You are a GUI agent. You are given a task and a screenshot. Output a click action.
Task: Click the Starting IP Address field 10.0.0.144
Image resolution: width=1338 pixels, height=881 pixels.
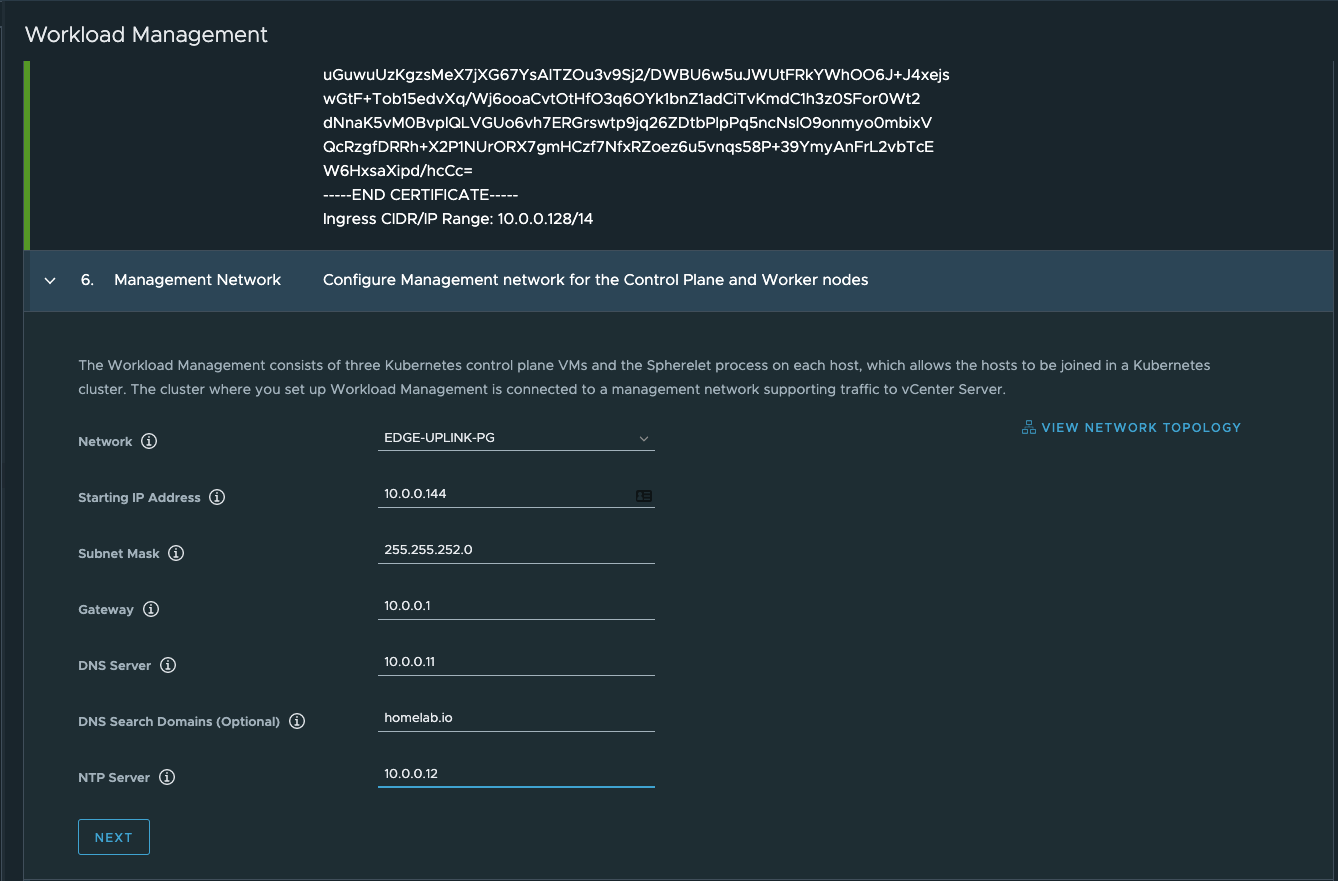[505, 494]
